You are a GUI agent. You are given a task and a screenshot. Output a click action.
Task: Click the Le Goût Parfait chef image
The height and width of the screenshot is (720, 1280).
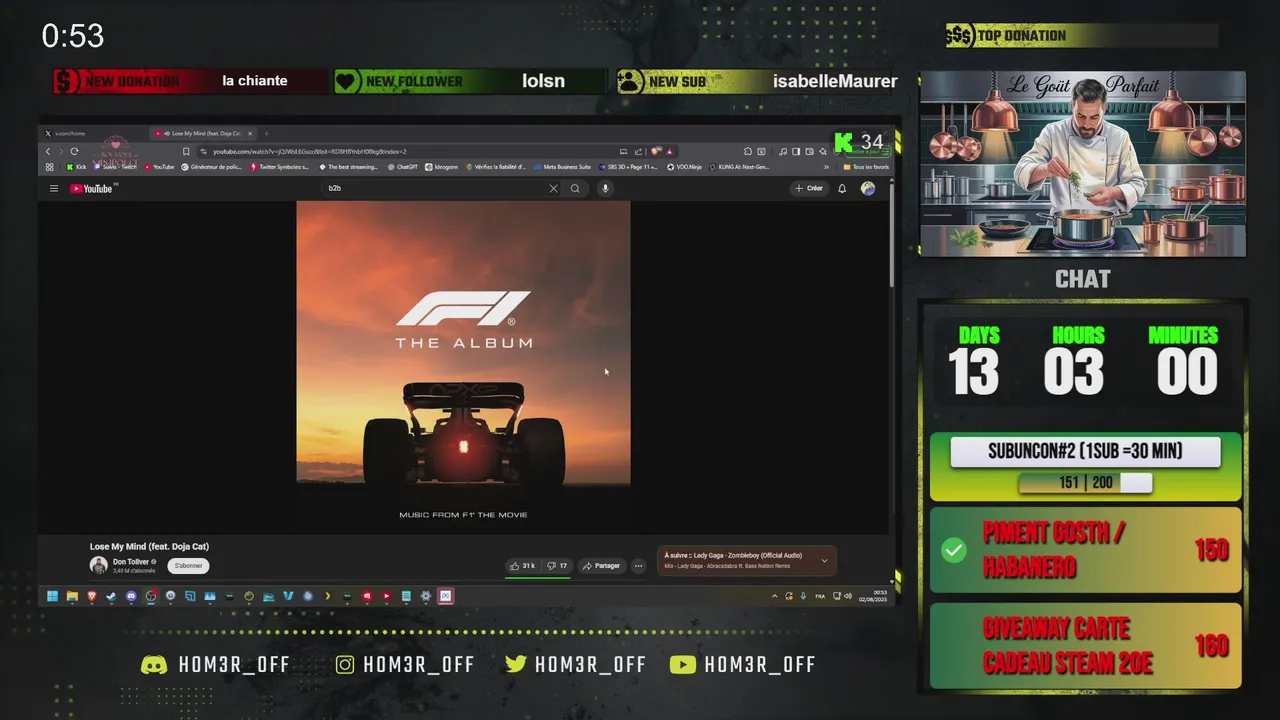coord(1083,164)
